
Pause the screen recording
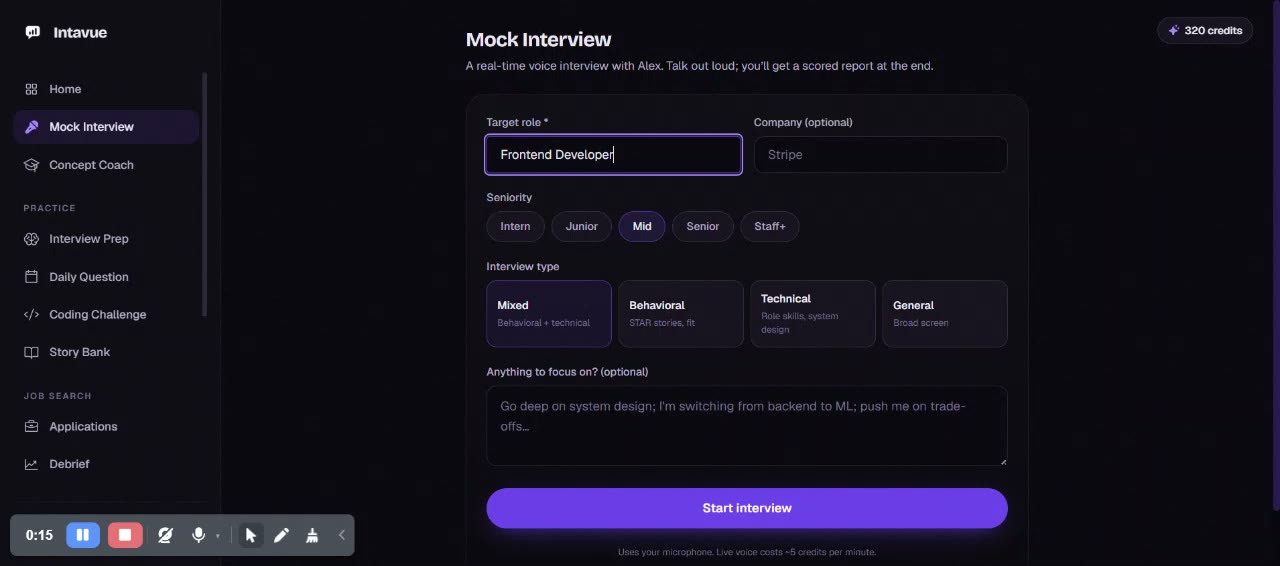[83, 535]
